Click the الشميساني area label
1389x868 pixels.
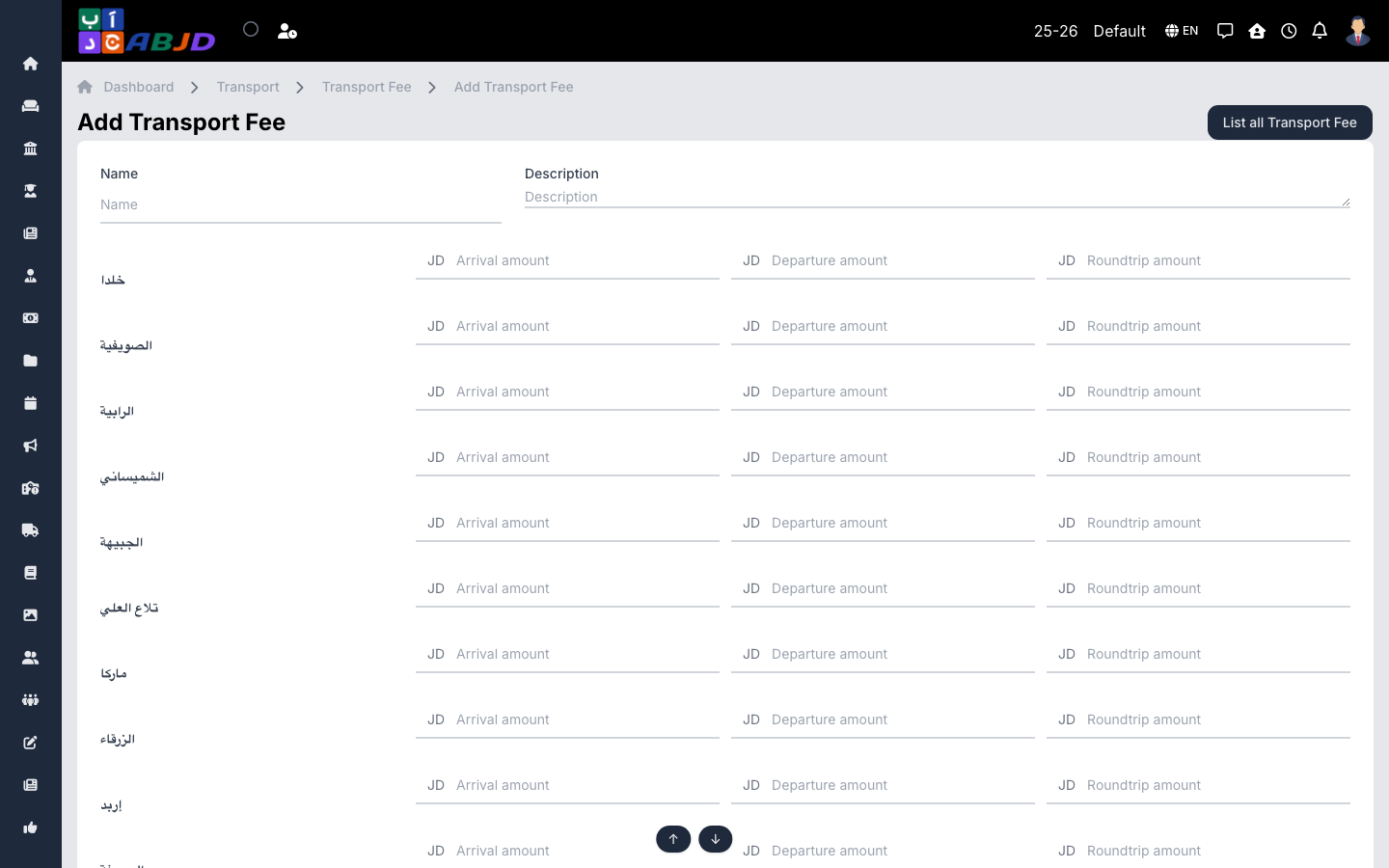[132, 477]
